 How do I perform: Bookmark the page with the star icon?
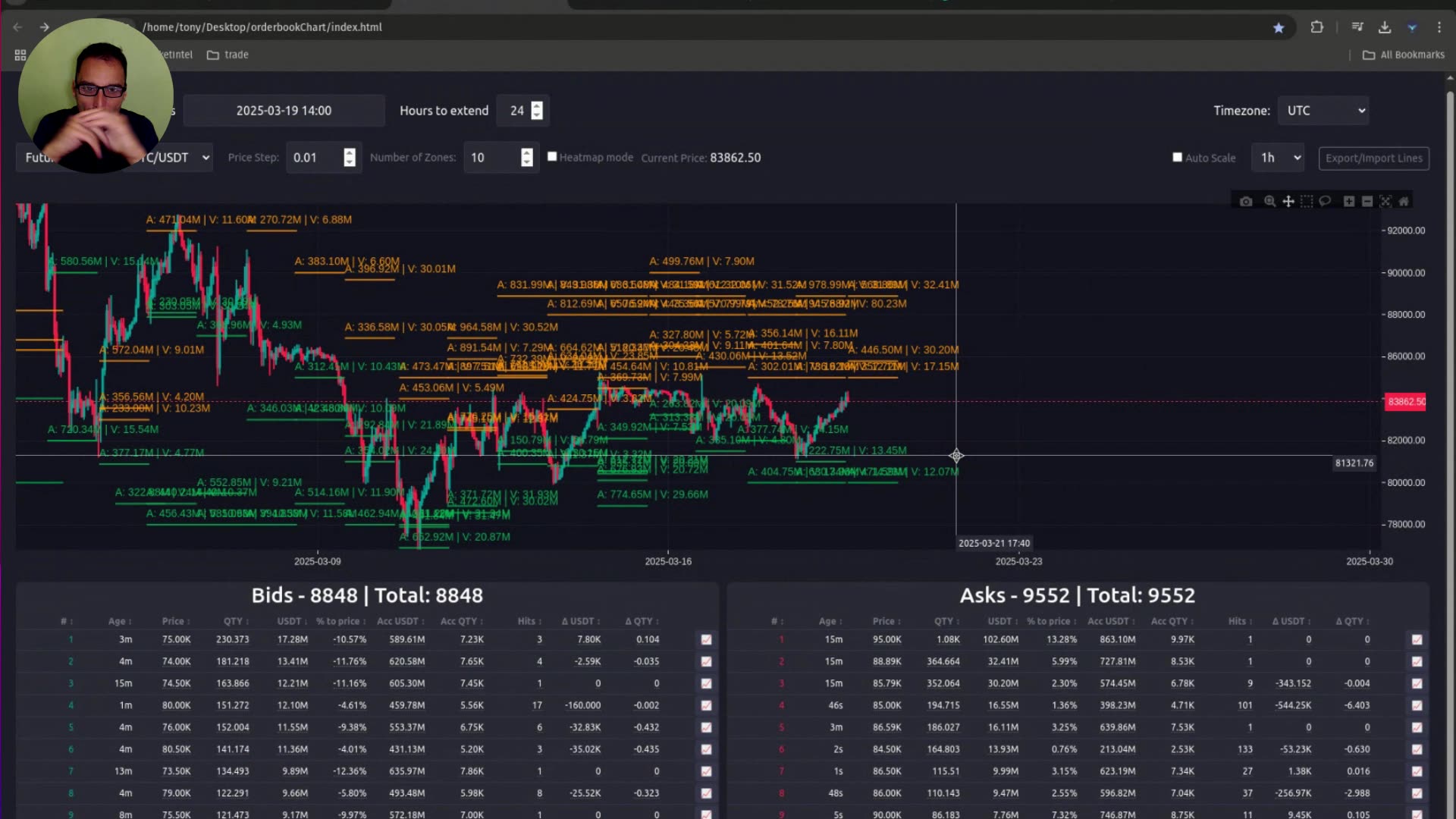point(1279,27)
